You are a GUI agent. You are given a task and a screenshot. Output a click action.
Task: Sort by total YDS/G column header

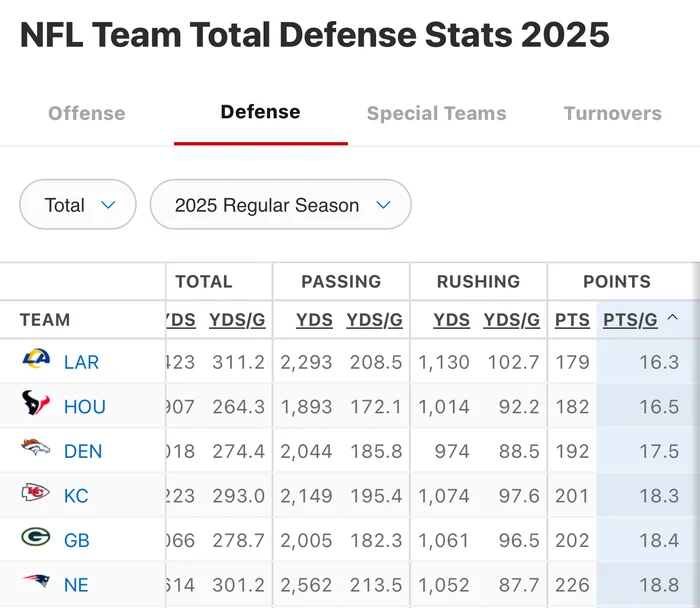pos(237,320)
